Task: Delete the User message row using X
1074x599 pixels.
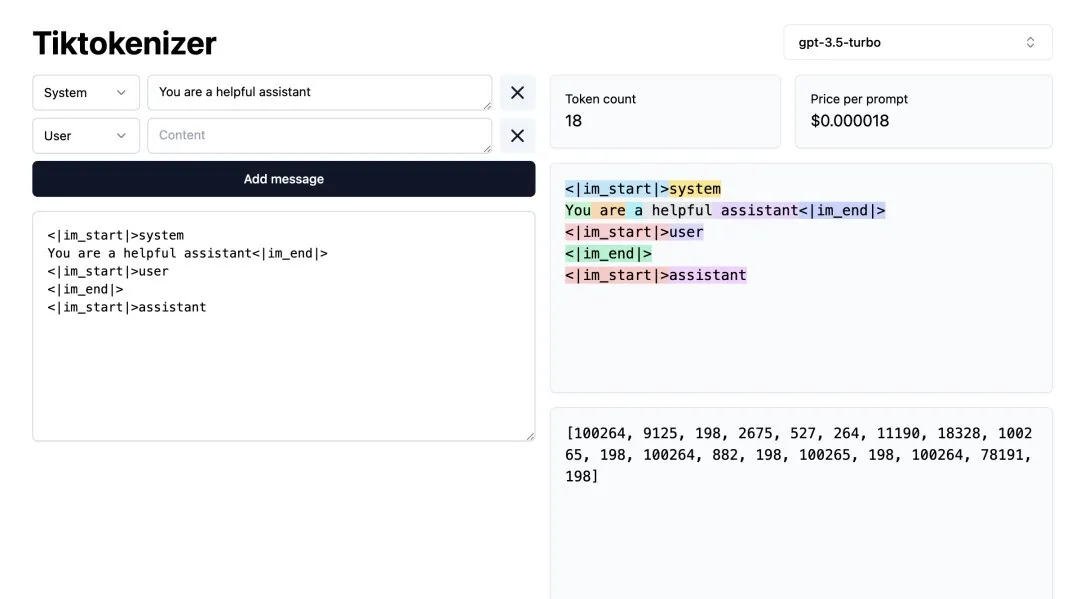Action: tap(517, 136)
